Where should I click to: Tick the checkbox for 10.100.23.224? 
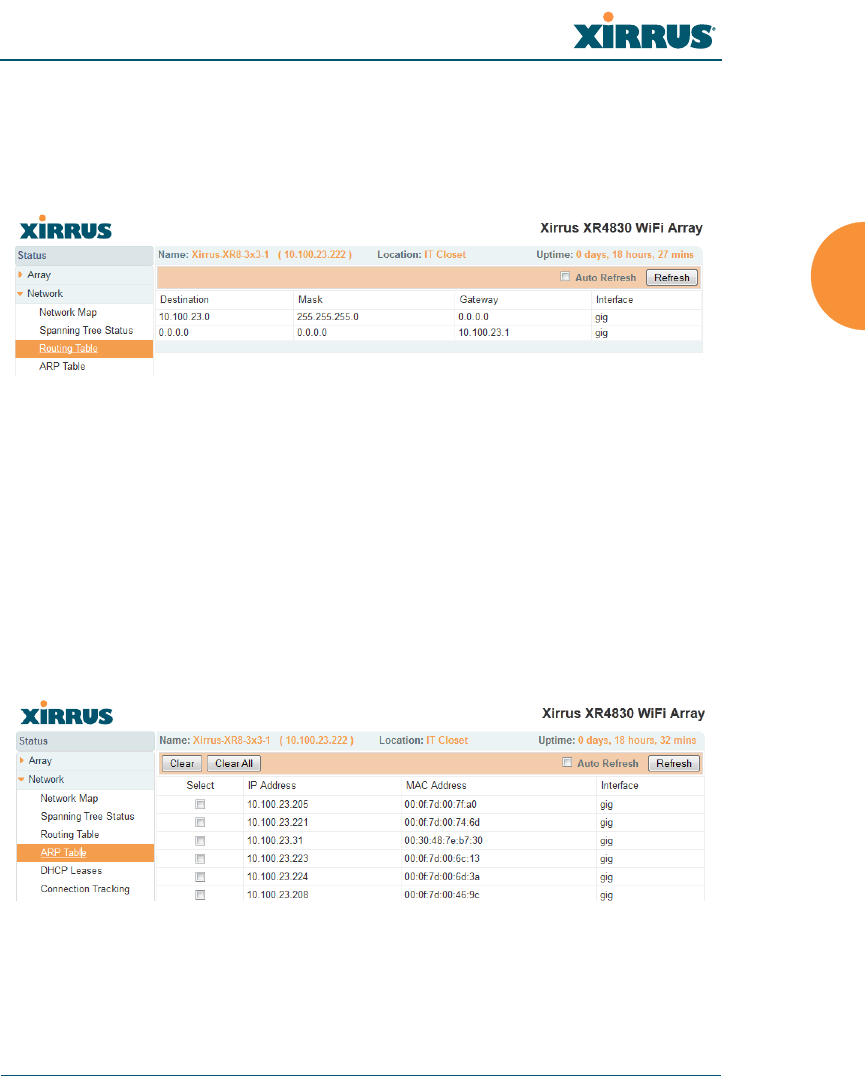(200, 877)
